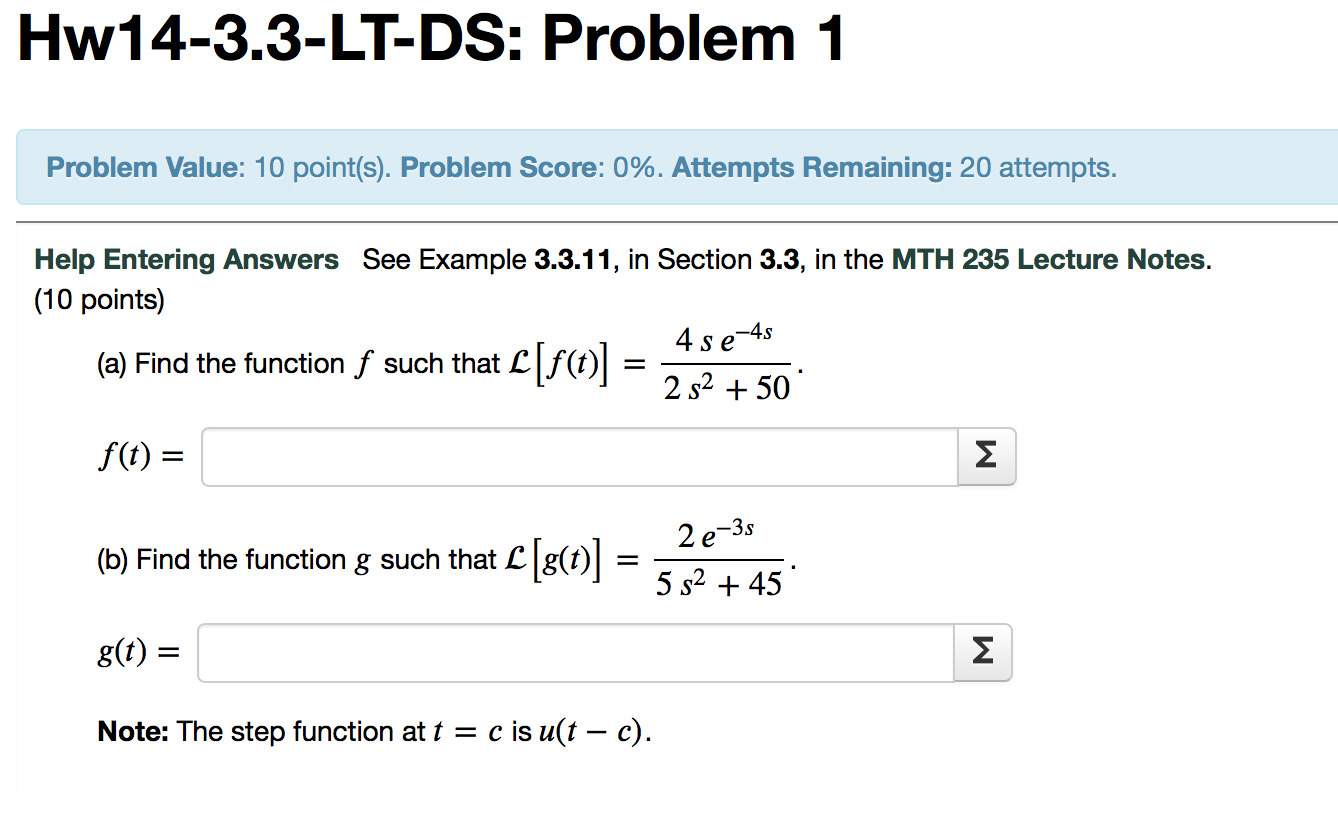The width and height of the screenshot is (1338, 826).
Task: Click the Sigma symbol beside the second answer box
Action: tap(982, 652)
